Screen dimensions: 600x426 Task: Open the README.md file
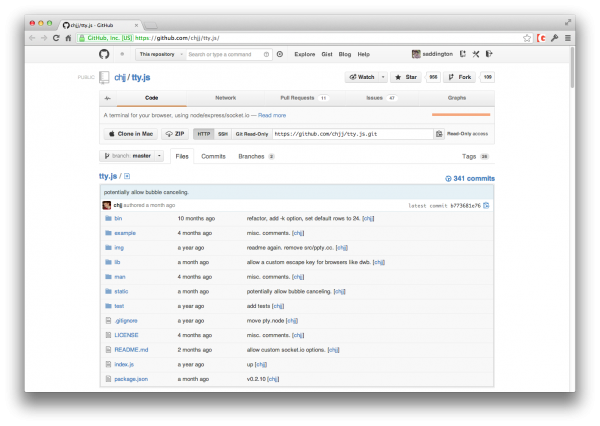(131, 350)
